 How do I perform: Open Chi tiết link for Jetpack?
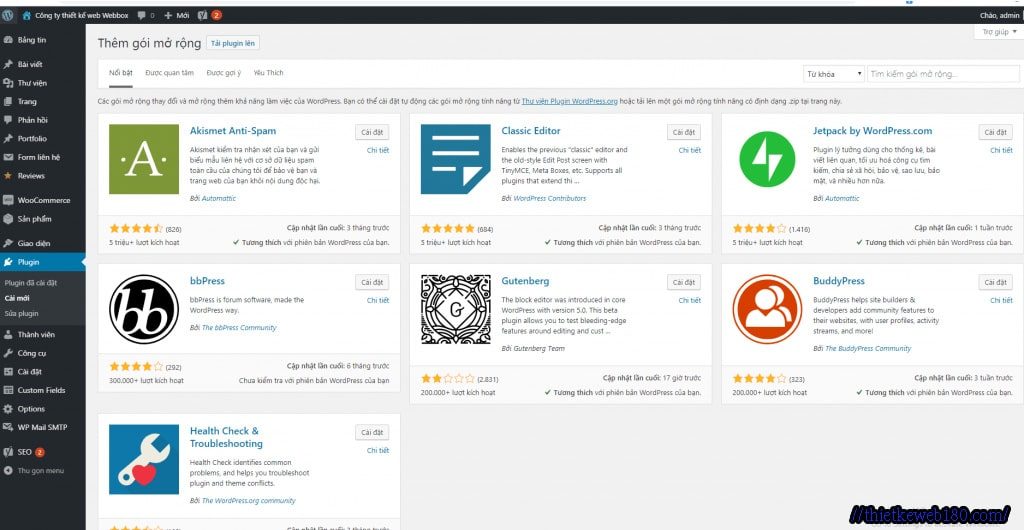[x=1001, y=150]
